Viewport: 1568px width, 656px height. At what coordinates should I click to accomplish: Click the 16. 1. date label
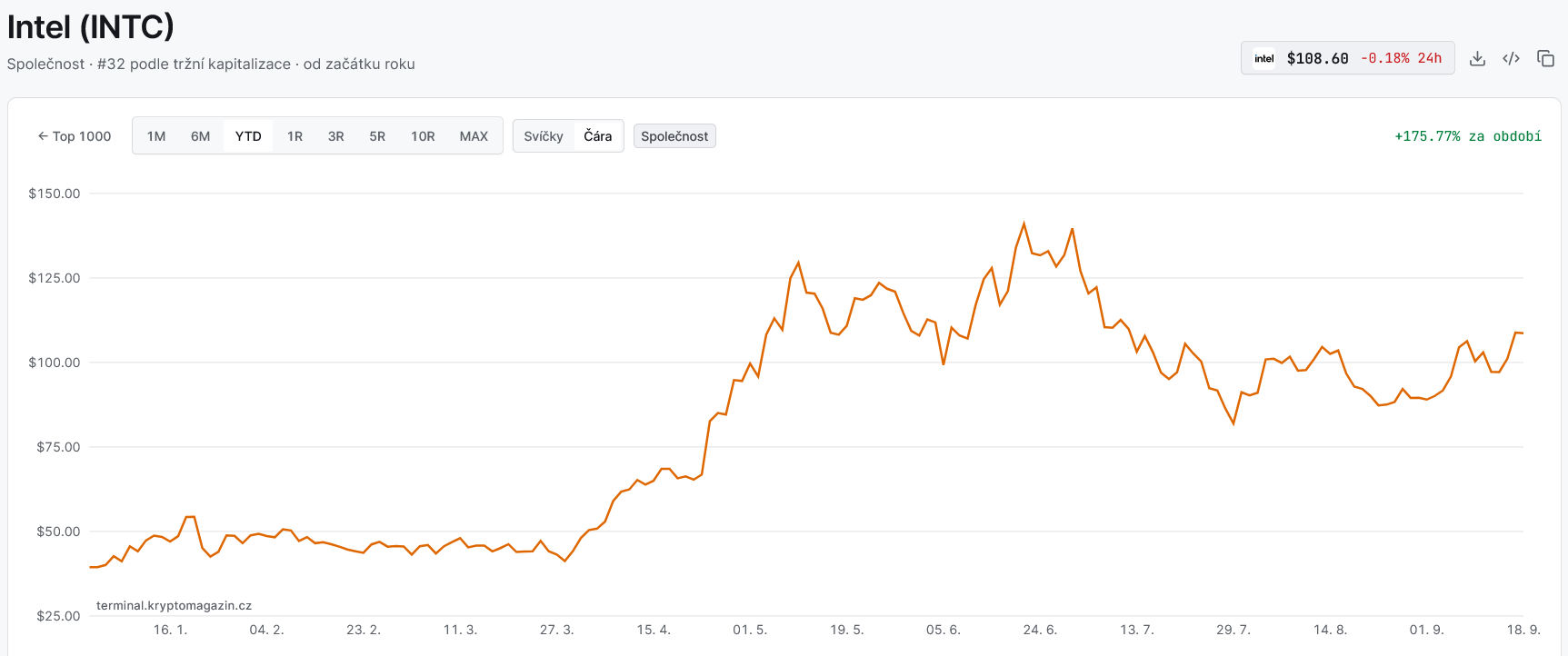[x=170, y=630]
